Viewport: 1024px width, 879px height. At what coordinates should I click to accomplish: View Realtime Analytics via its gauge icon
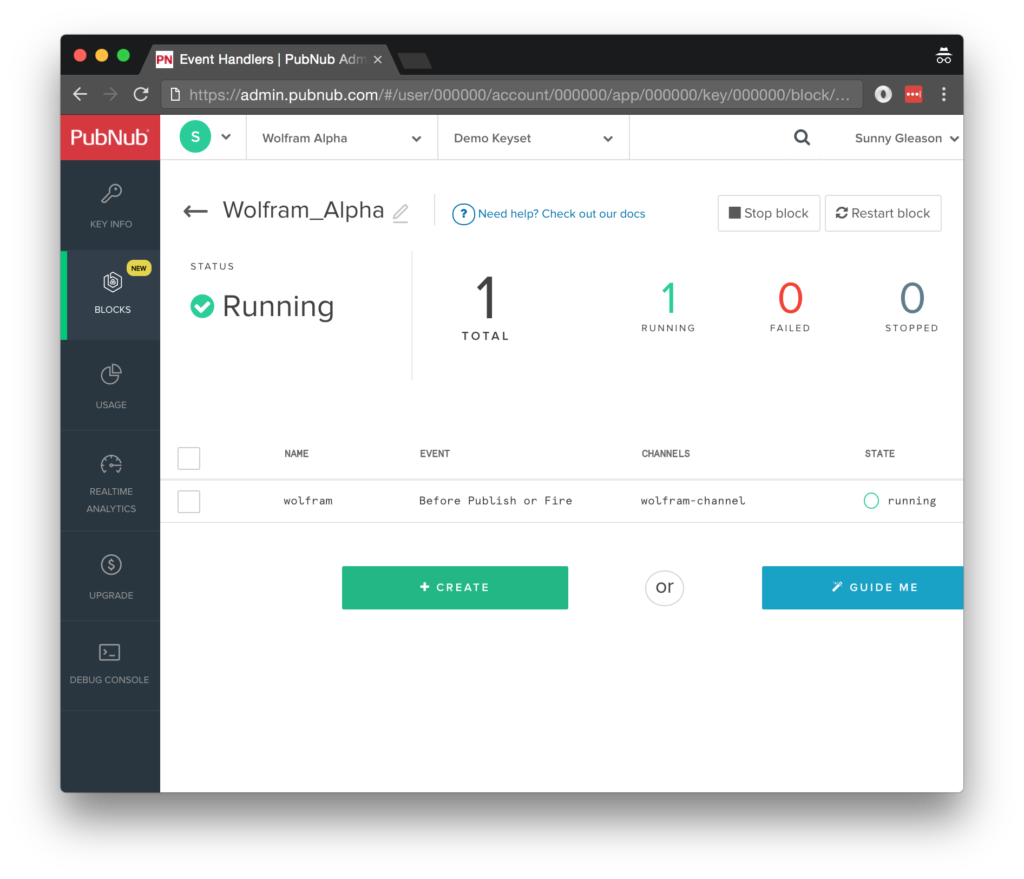[x=110, y=465]
